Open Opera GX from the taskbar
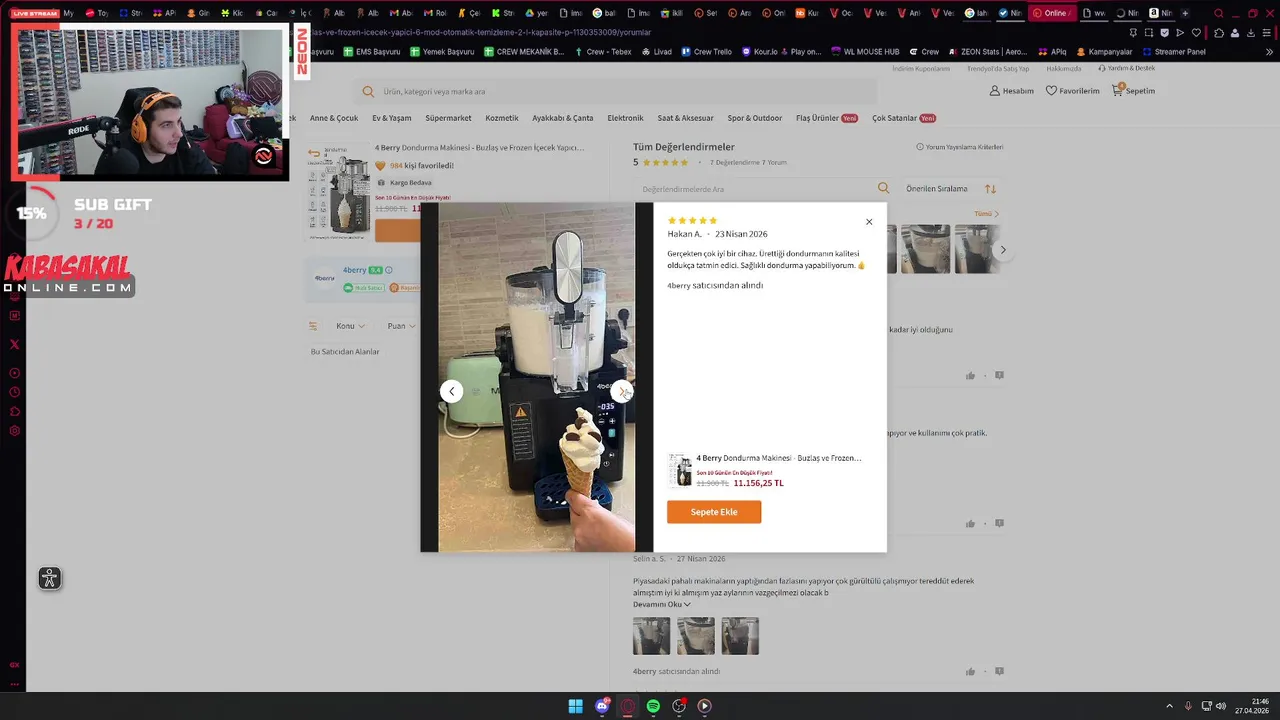The width and height of the screenshot is (1280, 720). [x=628, y=706]
